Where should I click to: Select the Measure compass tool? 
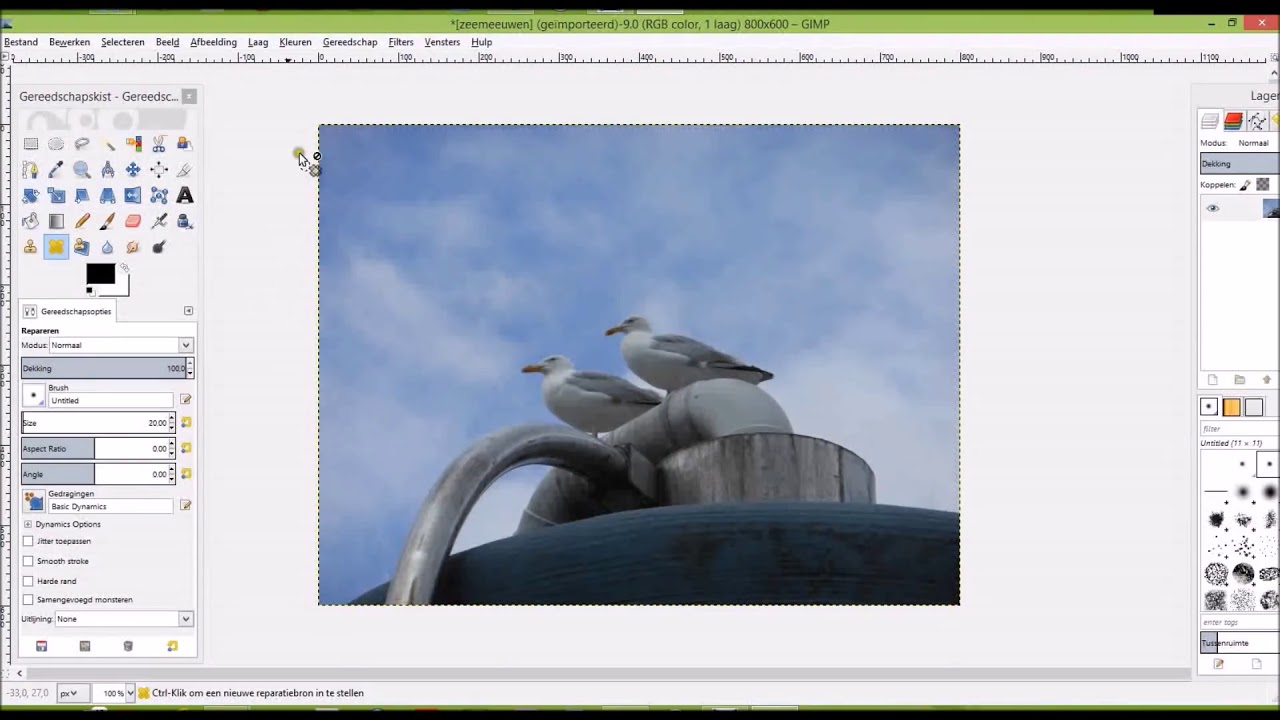coord(108,170)
